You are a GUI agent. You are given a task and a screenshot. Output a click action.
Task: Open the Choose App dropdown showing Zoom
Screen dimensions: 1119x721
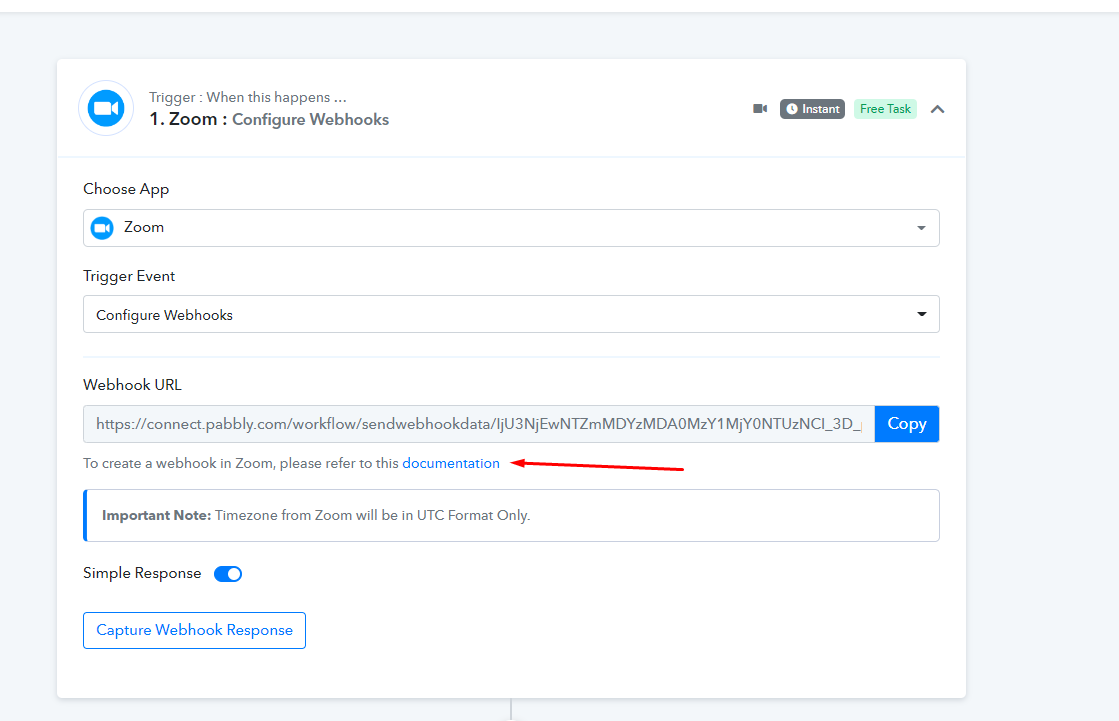tap(511, 228)
